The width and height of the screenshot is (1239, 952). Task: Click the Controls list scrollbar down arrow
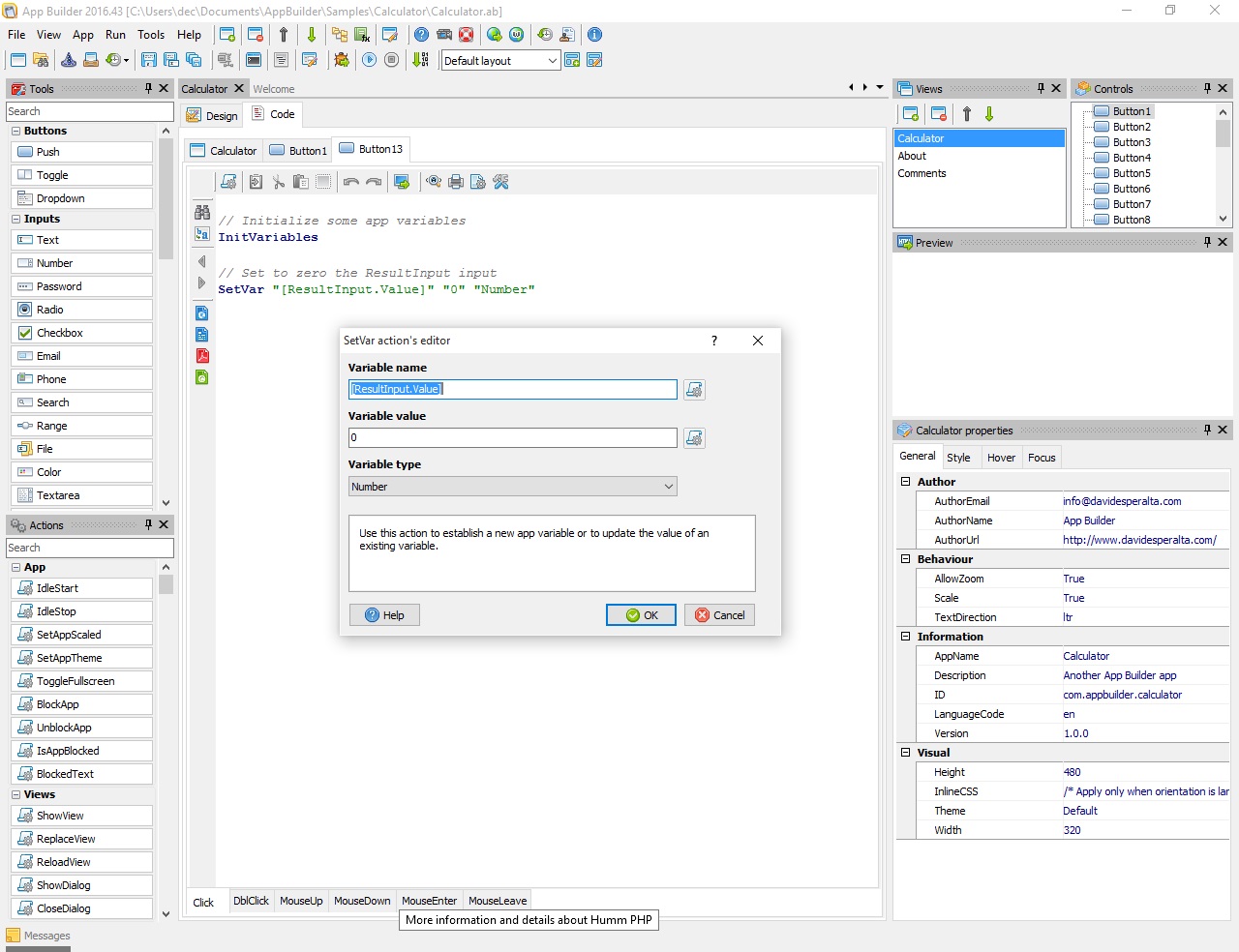pos(1224,219)
